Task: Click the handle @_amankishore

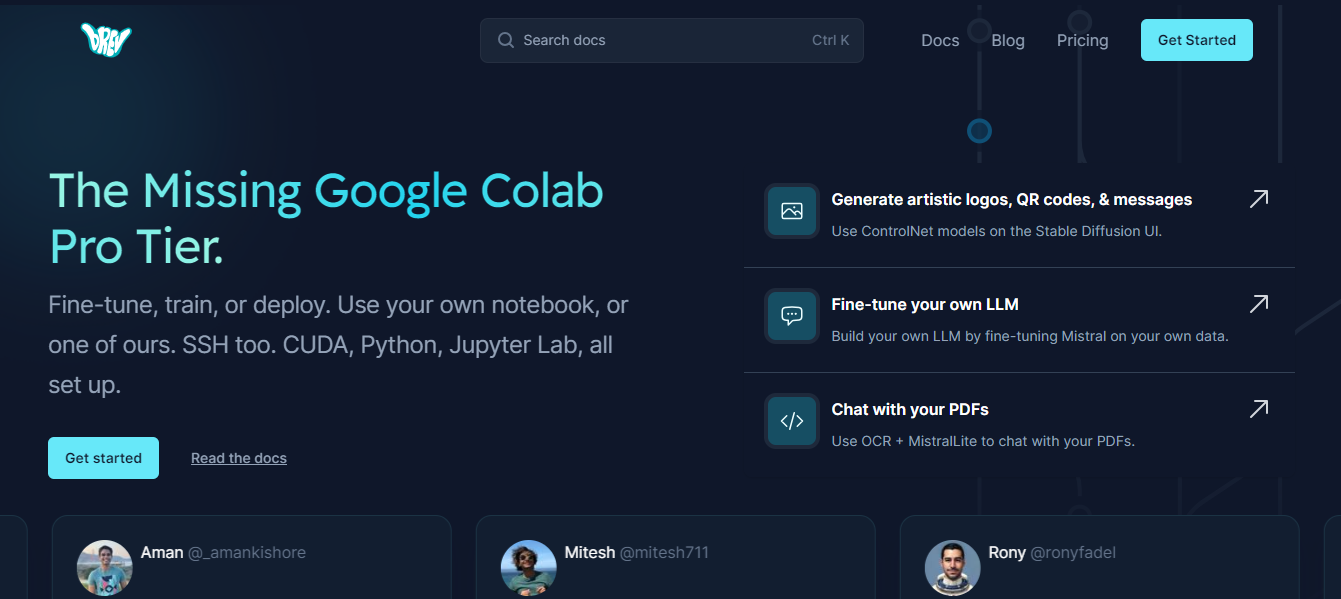Action: click(x=247, y=552)
